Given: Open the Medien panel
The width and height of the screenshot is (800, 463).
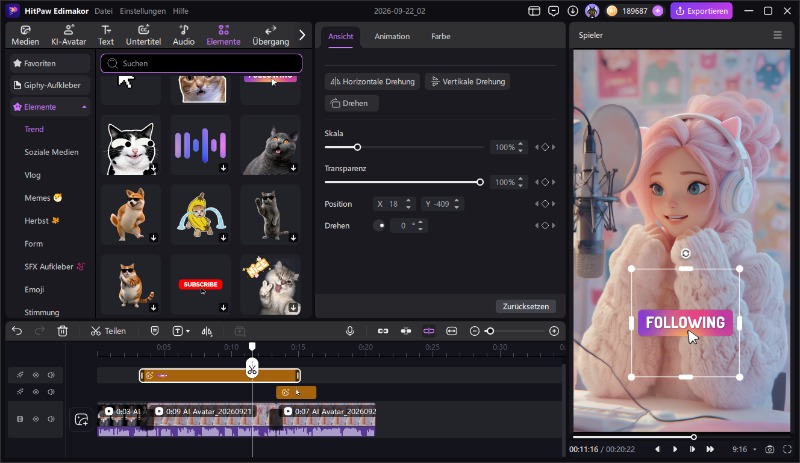Looking at the screenshot, I should (25, 35).
